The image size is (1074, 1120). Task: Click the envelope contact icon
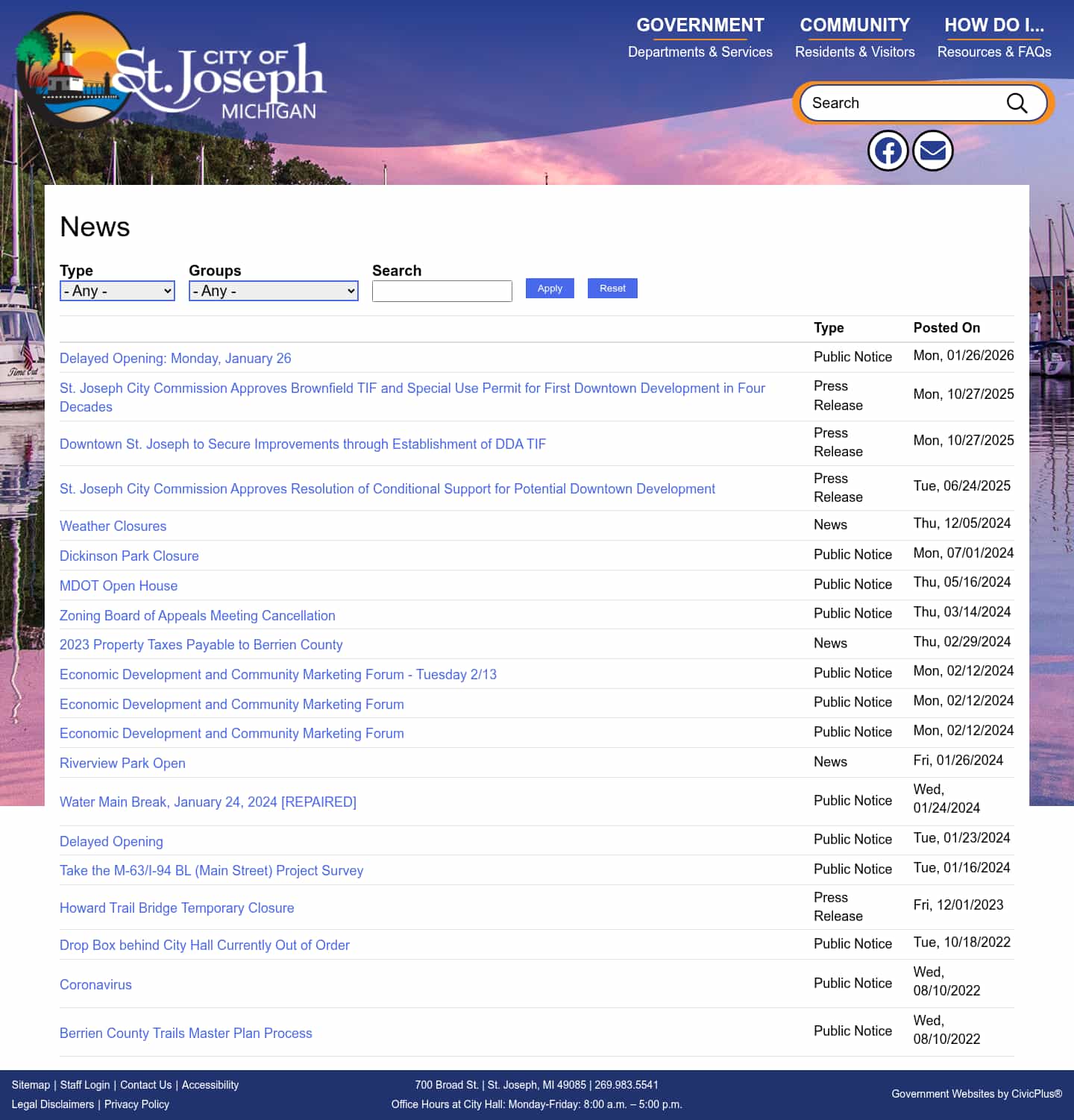point(932,151)
